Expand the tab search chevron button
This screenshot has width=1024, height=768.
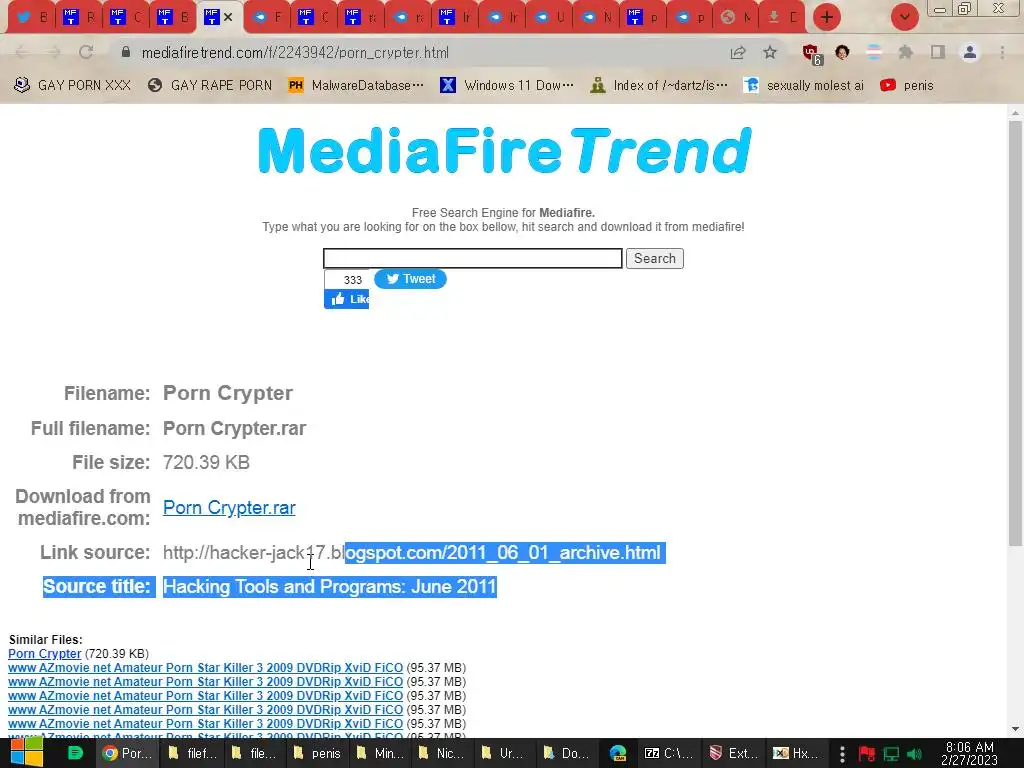[904, 17]
